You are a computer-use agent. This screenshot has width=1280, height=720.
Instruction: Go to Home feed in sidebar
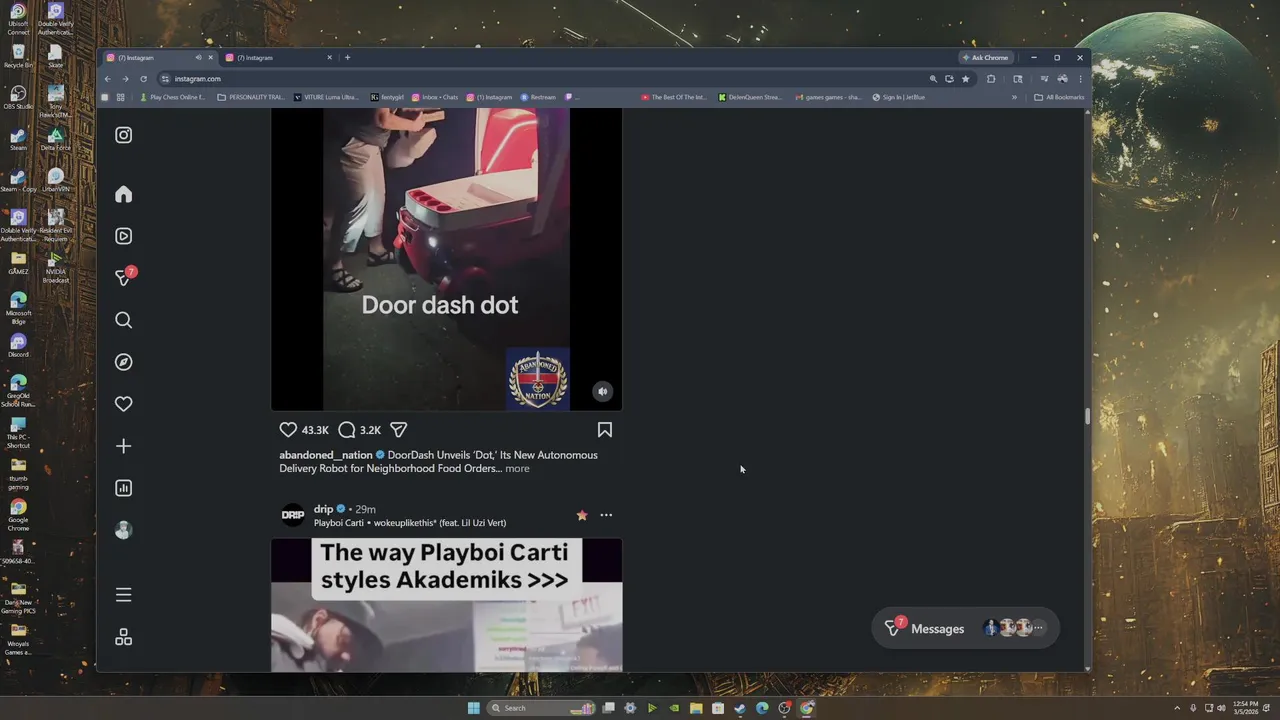(x=123, y=194)
